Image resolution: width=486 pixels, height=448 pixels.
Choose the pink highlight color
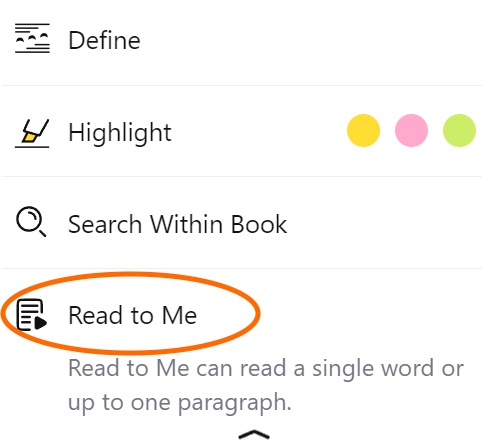(x=411, y=130)
